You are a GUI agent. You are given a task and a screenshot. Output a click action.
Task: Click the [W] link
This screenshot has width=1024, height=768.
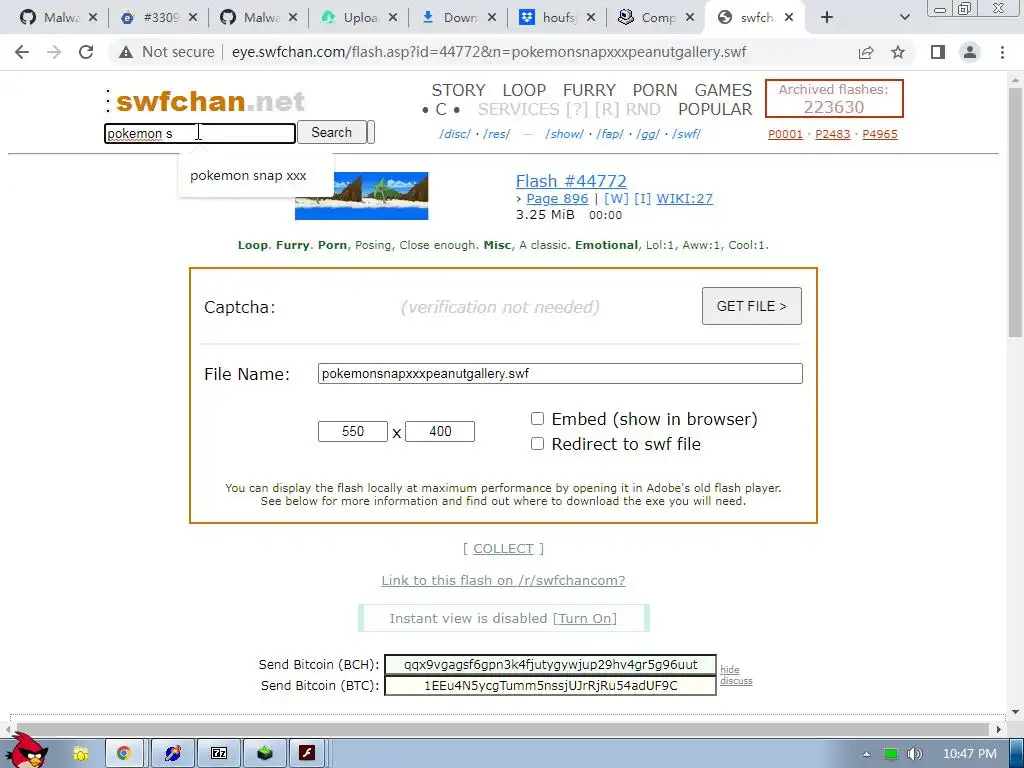click(616, 199)
